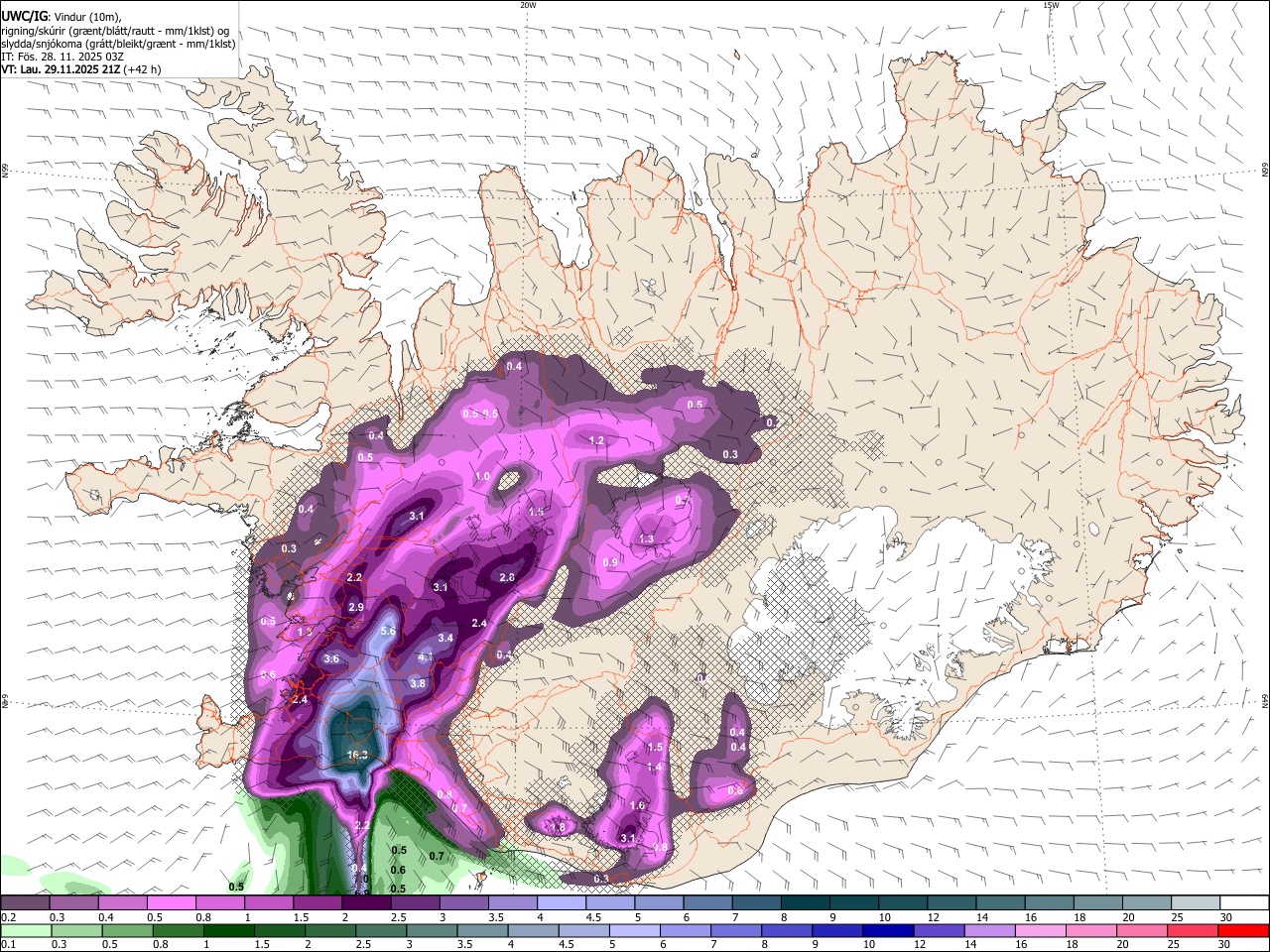
Task: Click the 5.6 value on the map
Action: (x=388, y=632)
